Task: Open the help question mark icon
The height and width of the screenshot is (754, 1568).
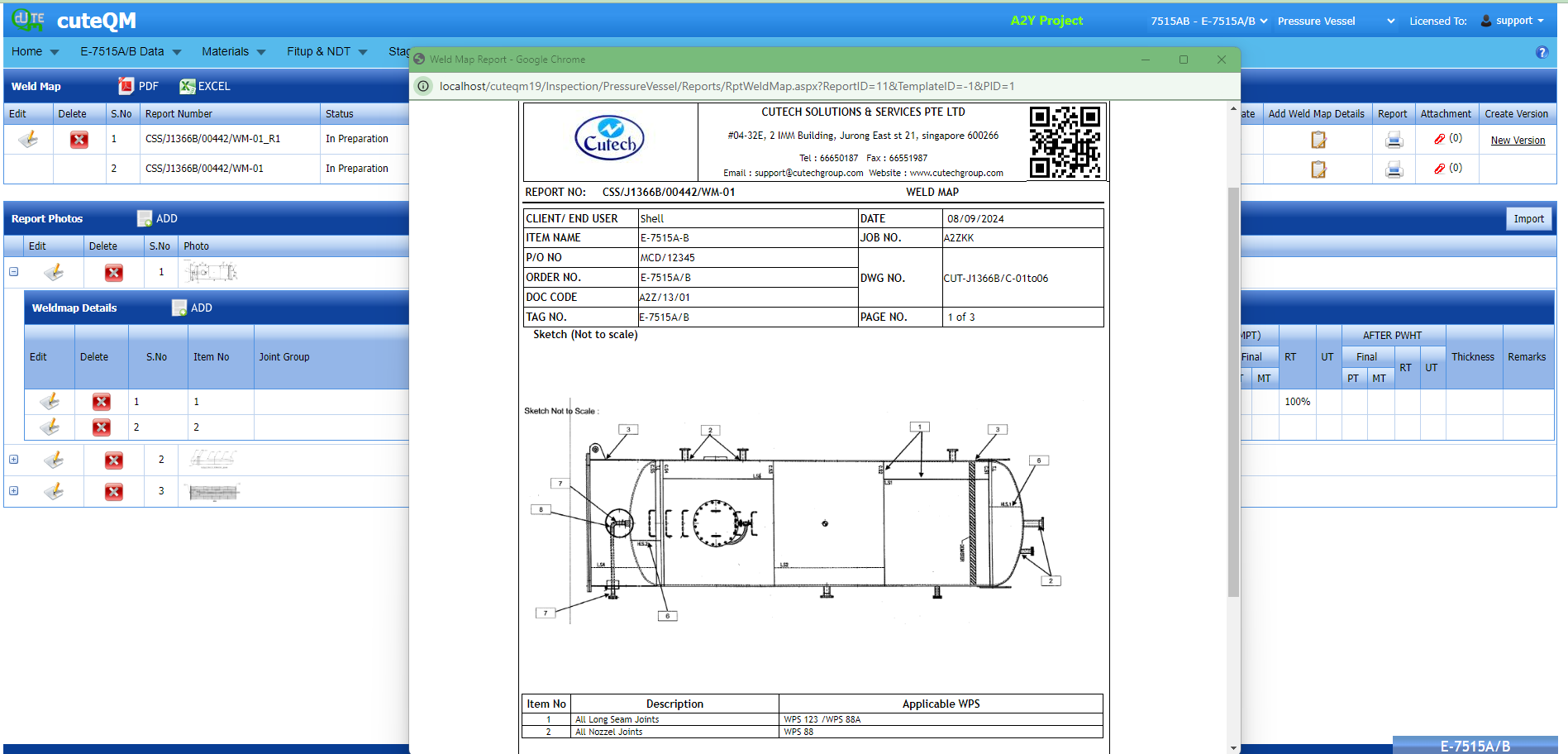Action: tap(1542, 52)
